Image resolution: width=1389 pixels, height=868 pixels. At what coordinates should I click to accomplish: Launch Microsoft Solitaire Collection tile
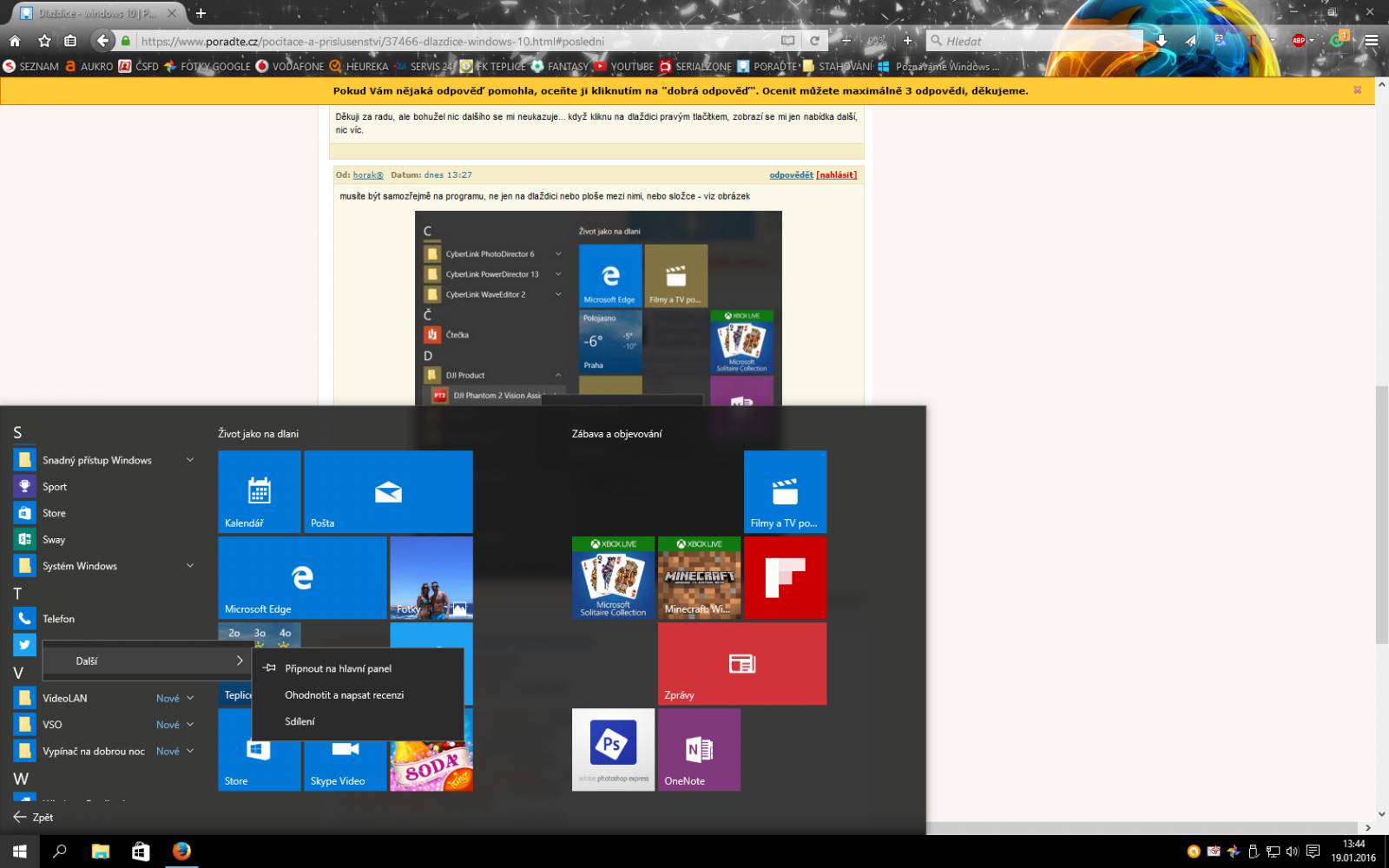[x=613, y=577]
